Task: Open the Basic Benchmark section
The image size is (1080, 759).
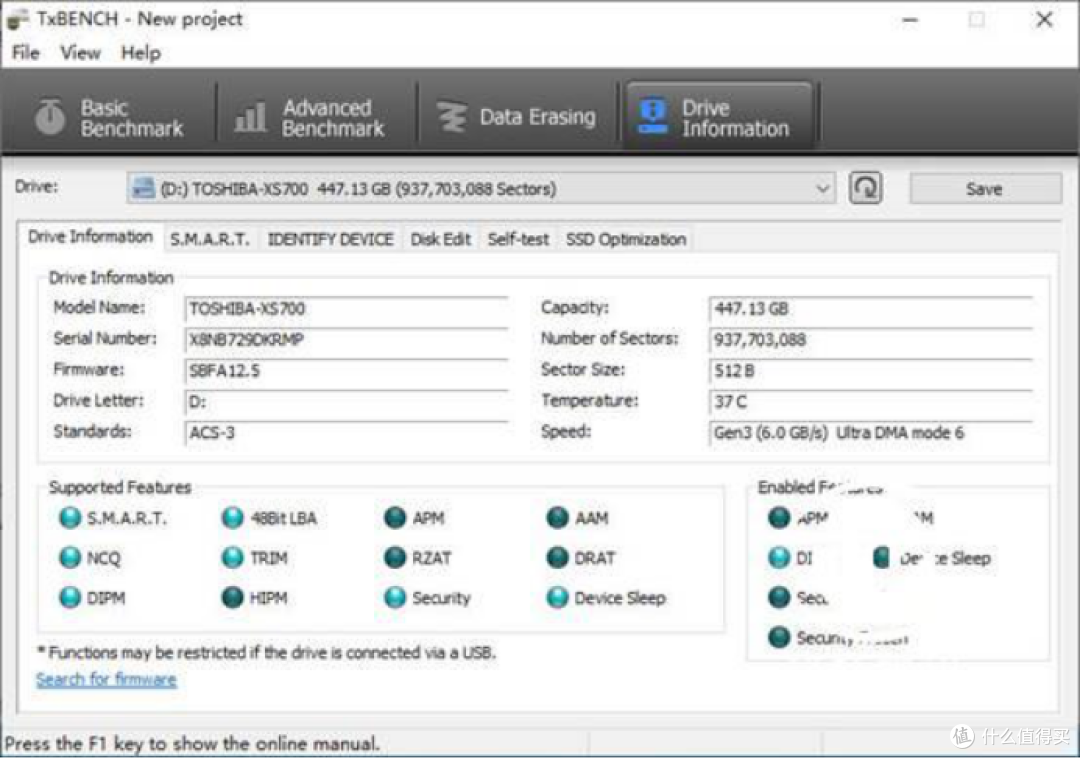Action: tap(110, 117)
